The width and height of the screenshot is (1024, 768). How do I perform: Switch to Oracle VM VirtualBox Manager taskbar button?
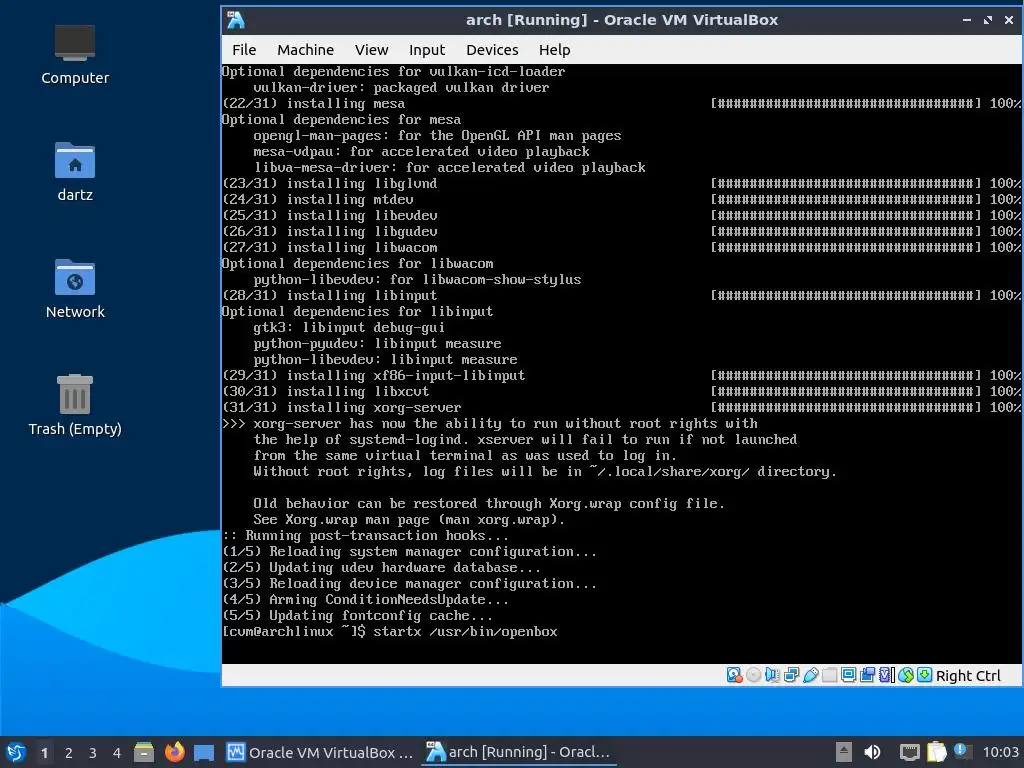[320, 752]
